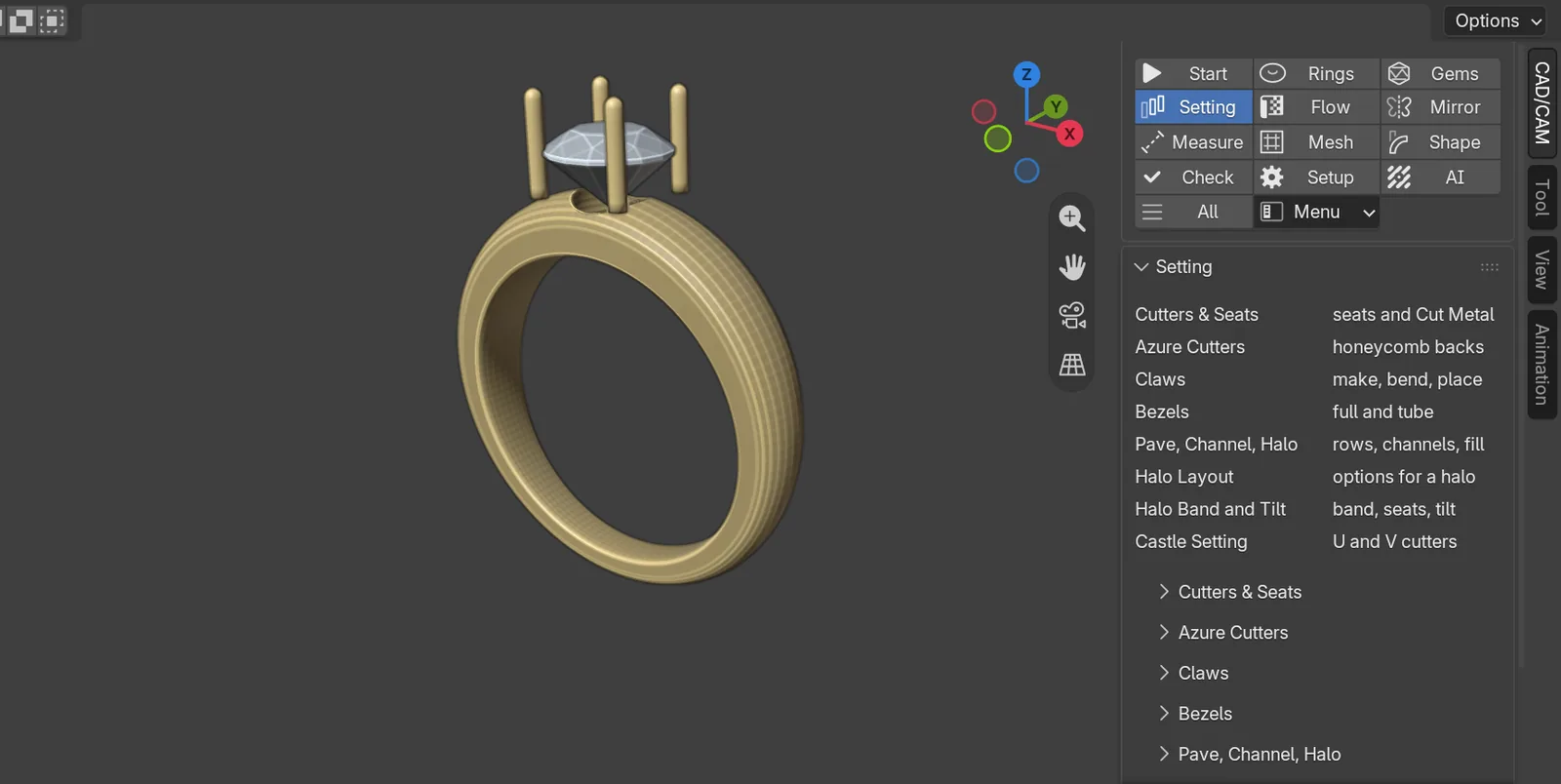Click the red X axis gizmo
1561x784 pixels.
pyautogui.click(x=1069, y=135)
